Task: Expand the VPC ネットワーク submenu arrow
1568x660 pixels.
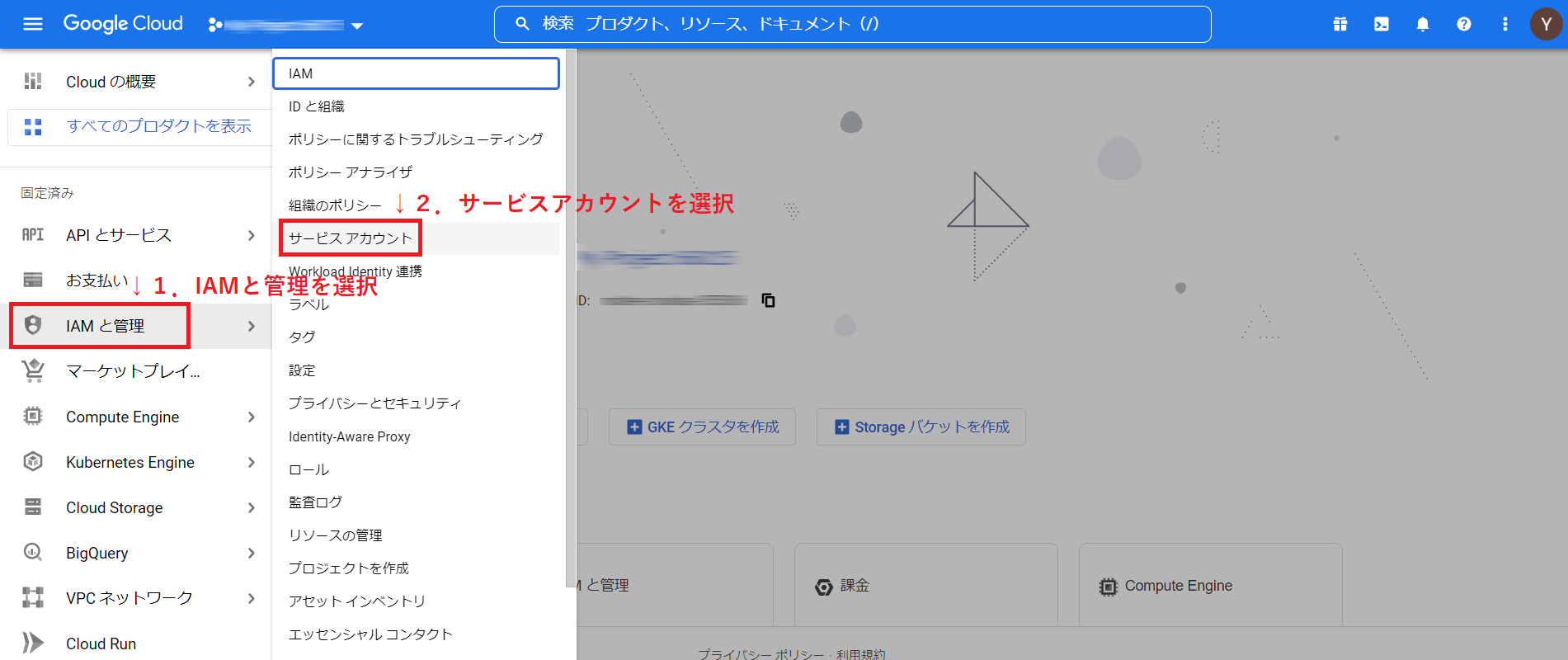Action: point(252,598)
